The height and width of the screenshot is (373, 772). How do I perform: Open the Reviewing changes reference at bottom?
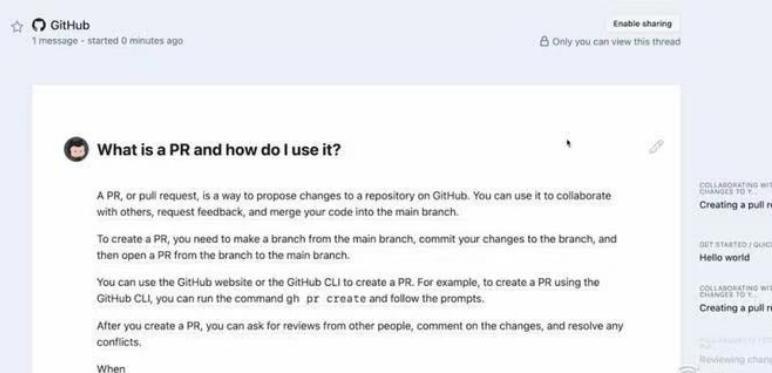736,360
